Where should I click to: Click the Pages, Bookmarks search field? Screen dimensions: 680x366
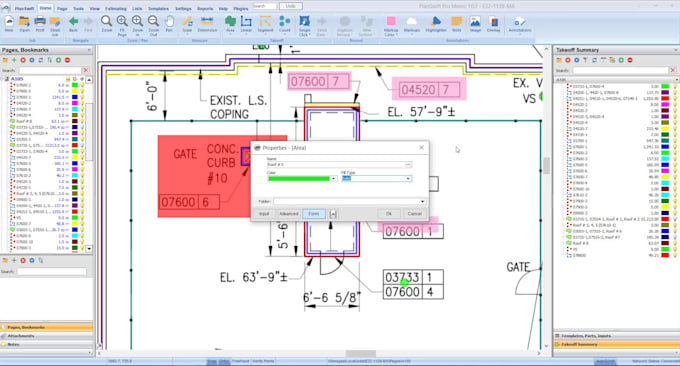[x=50, y=70]
